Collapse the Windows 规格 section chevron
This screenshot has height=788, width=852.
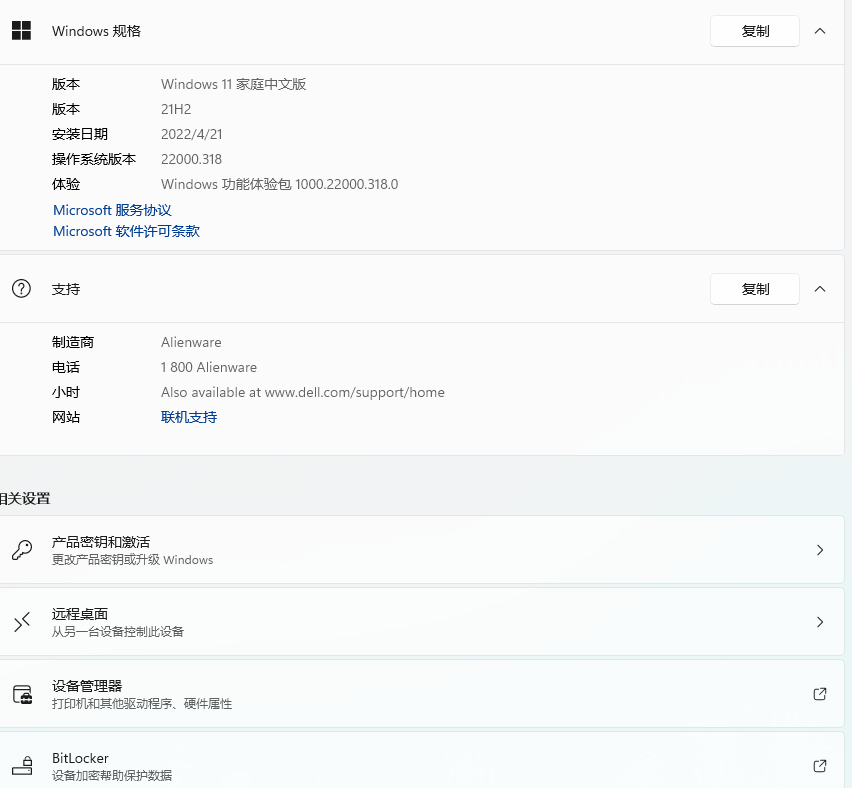click(820, 31)
